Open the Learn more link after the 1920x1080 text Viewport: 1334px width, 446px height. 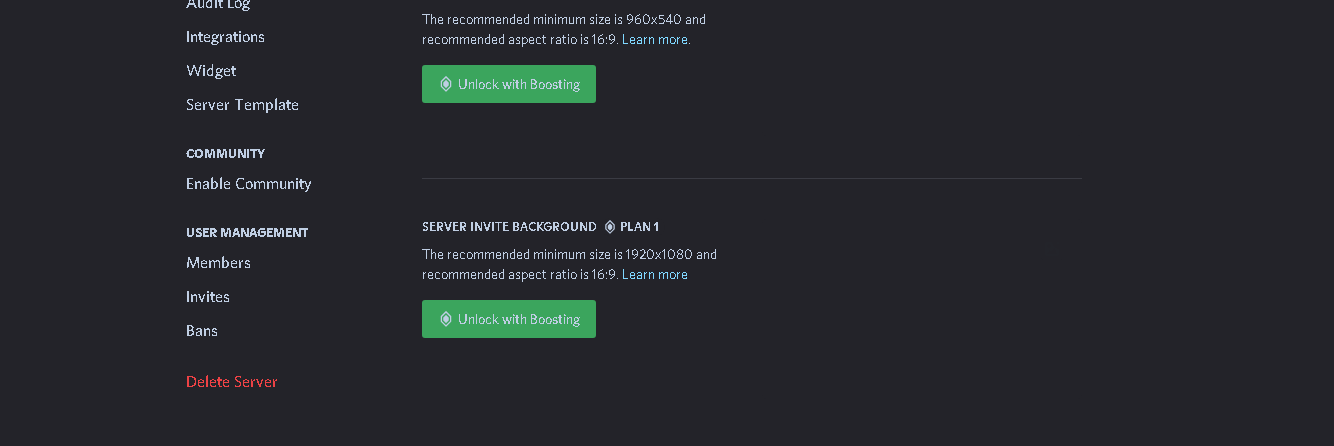(655, 275)
